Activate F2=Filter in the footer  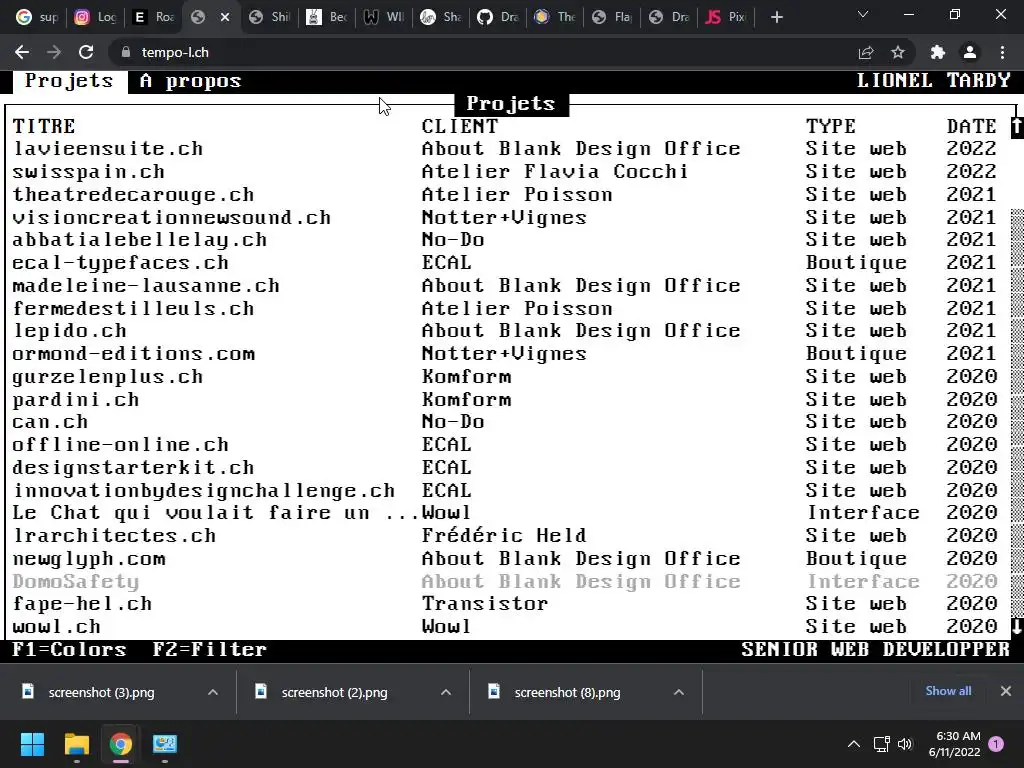(x=210, y=649)
